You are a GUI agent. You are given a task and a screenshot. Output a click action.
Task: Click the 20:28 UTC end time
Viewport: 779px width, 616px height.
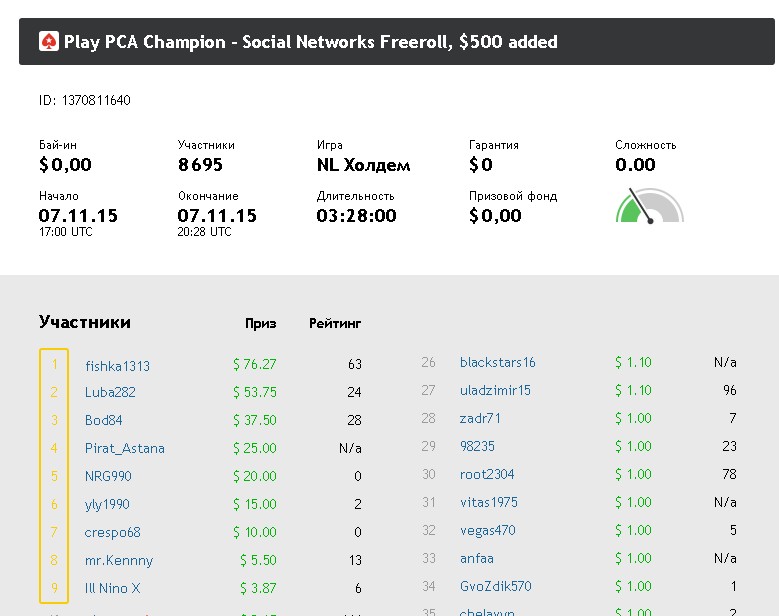click(204, 232)
